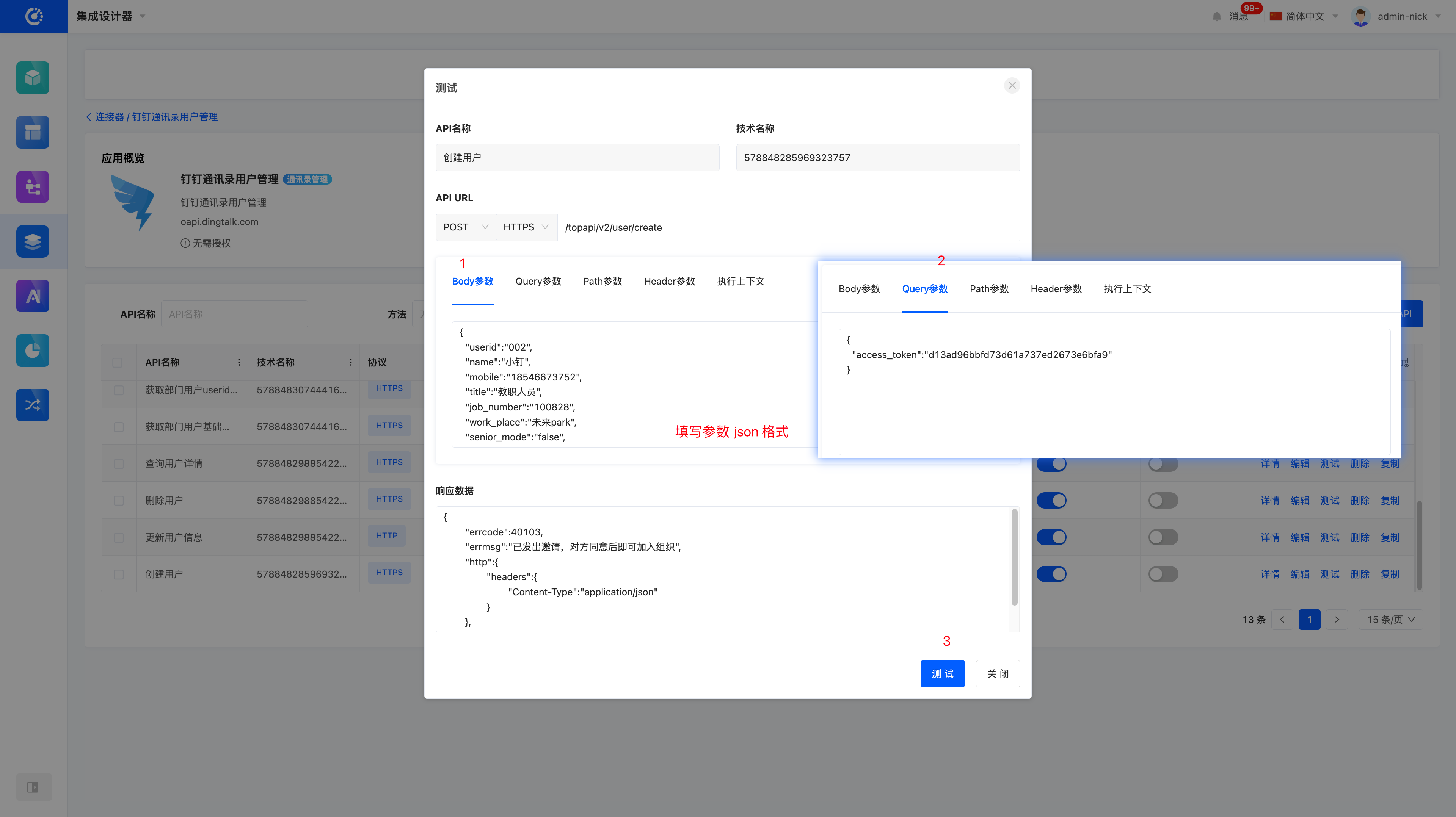The width and height of the screenshot is (1456, 817).
Task: Open the POST method dropdown
Action: point(465,227)
